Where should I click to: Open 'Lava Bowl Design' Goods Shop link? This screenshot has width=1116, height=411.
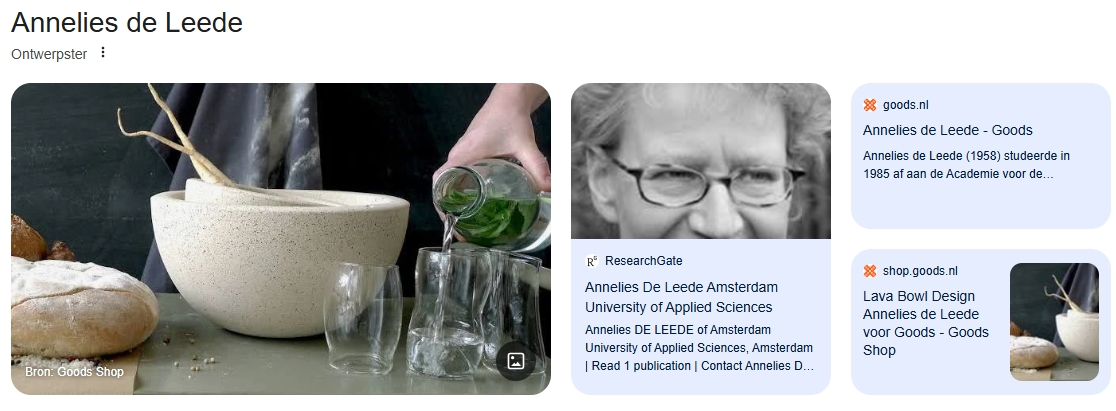tap(925, 323)
